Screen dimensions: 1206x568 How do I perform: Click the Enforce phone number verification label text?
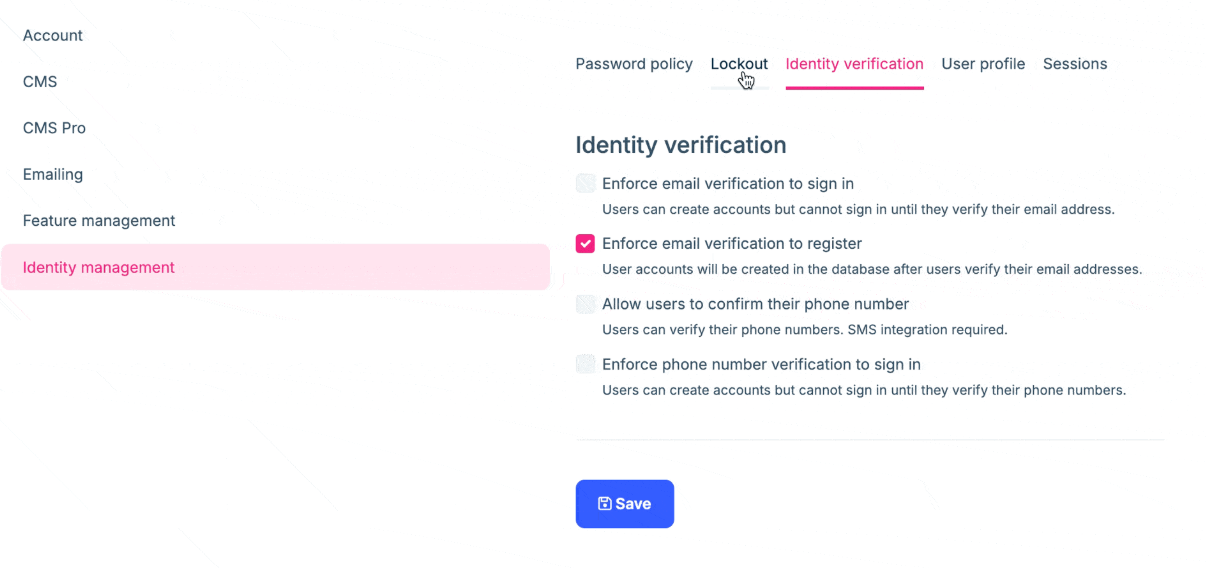(761, 365)
